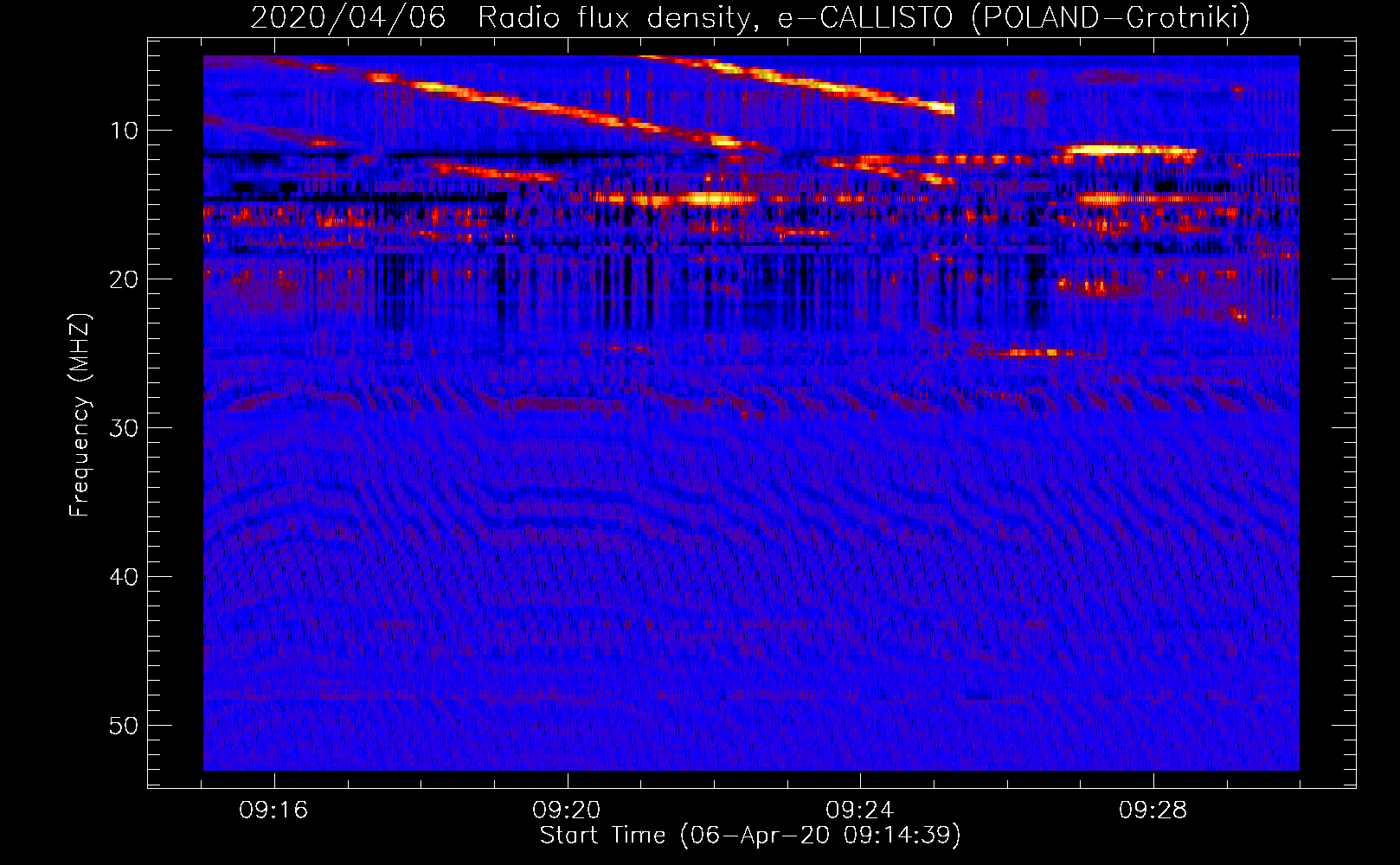The height and width of the screenshot is (865, 1400).
Task: Click the 09:24 time tick label
Action: point(860,811)
